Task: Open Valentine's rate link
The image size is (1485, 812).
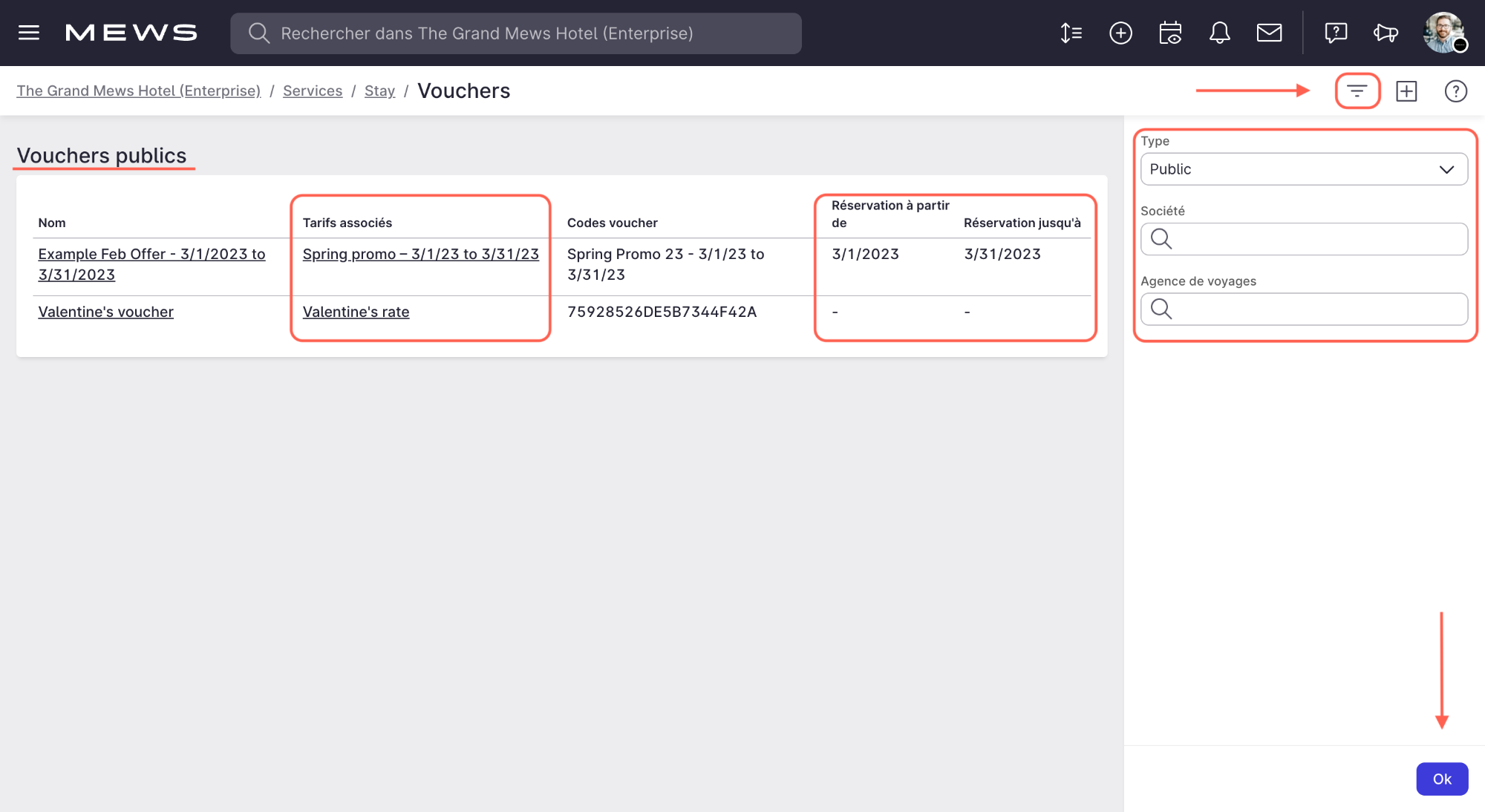Action: point(356,312)
